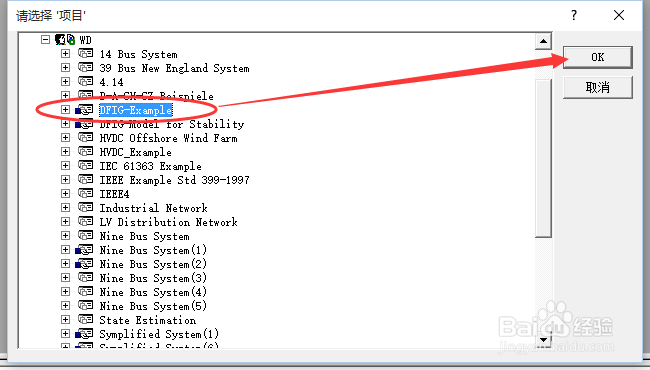Image resolution: width=650 pixels, height=370 pixels.
Task: Click the Nine Bus System(2) project icon
Action: (84, 264)
